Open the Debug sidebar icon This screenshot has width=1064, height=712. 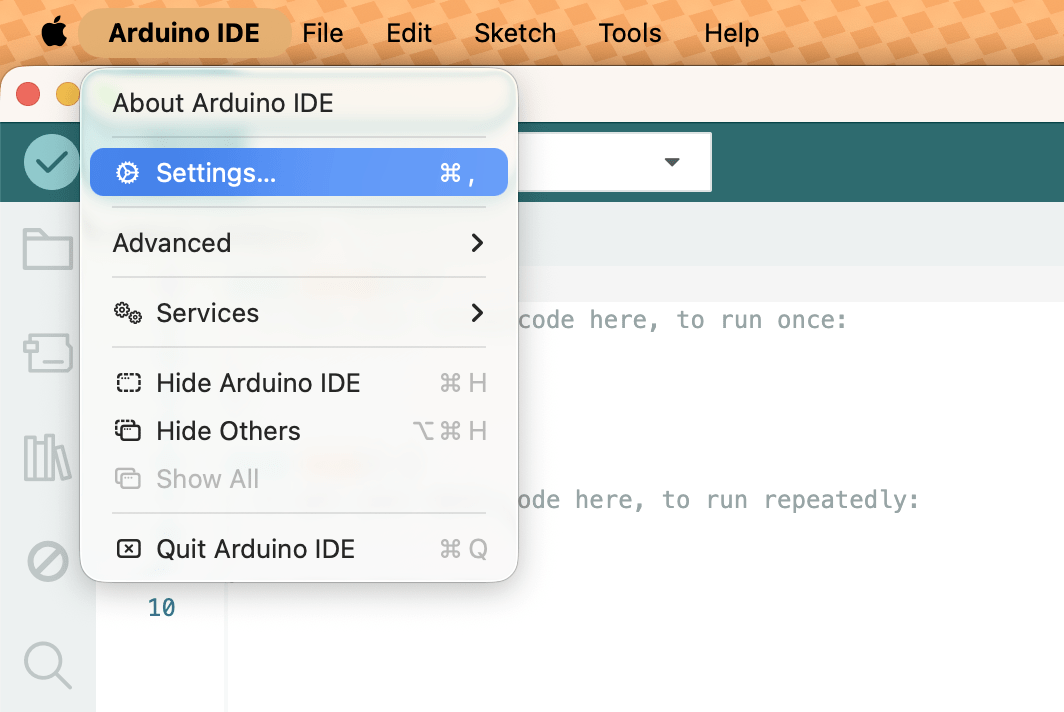pos(48,561)
